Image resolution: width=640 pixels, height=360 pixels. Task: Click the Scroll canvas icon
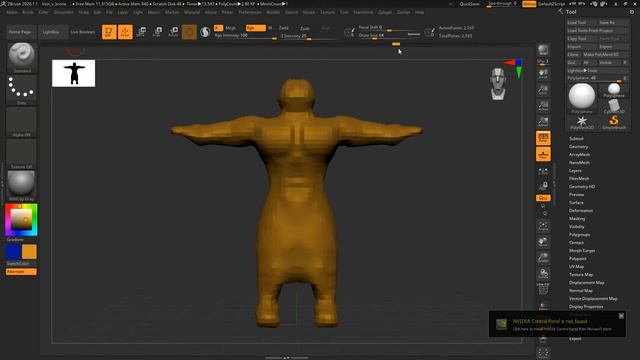click(x=543, y=74)
